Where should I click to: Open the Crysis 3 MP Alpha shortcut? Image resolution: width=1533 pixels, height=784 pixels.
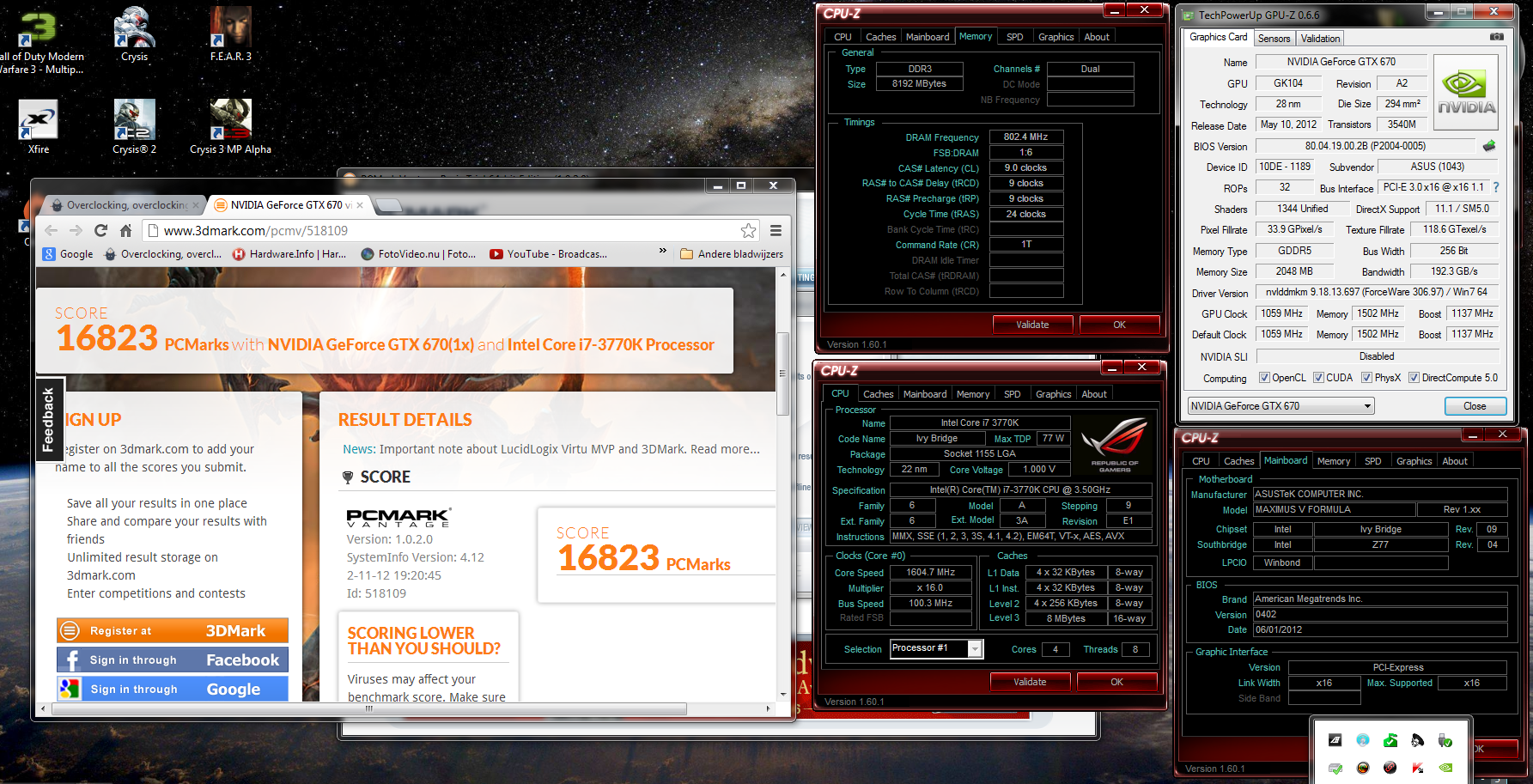231,127
